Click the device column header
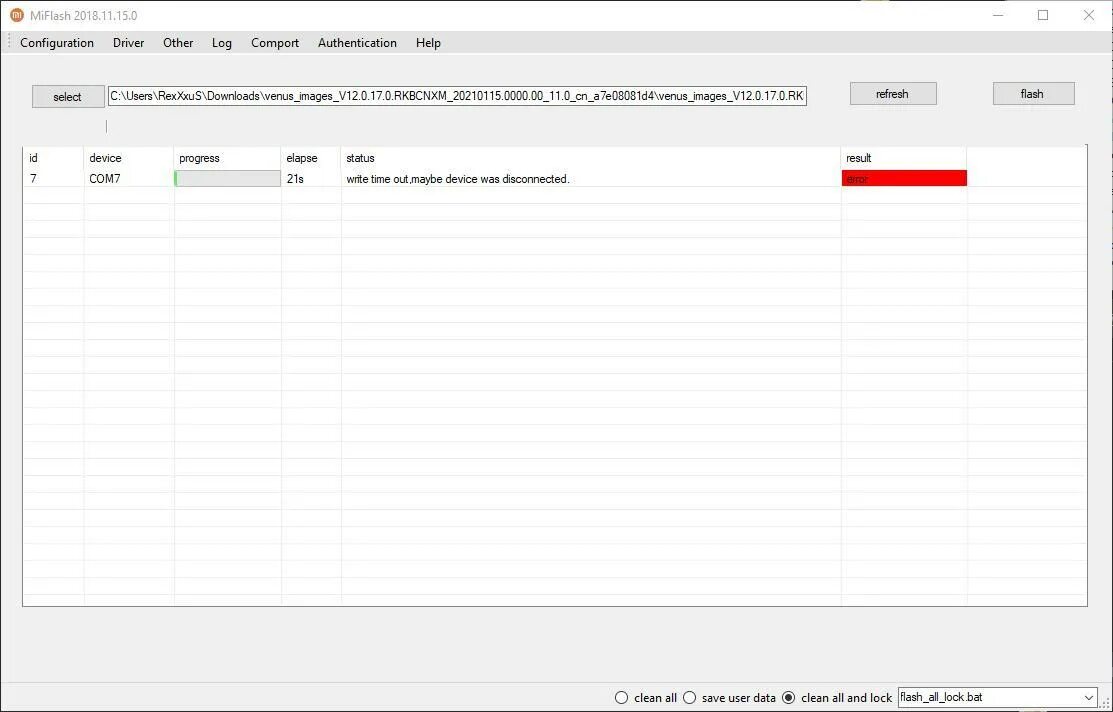 point(128,158)
